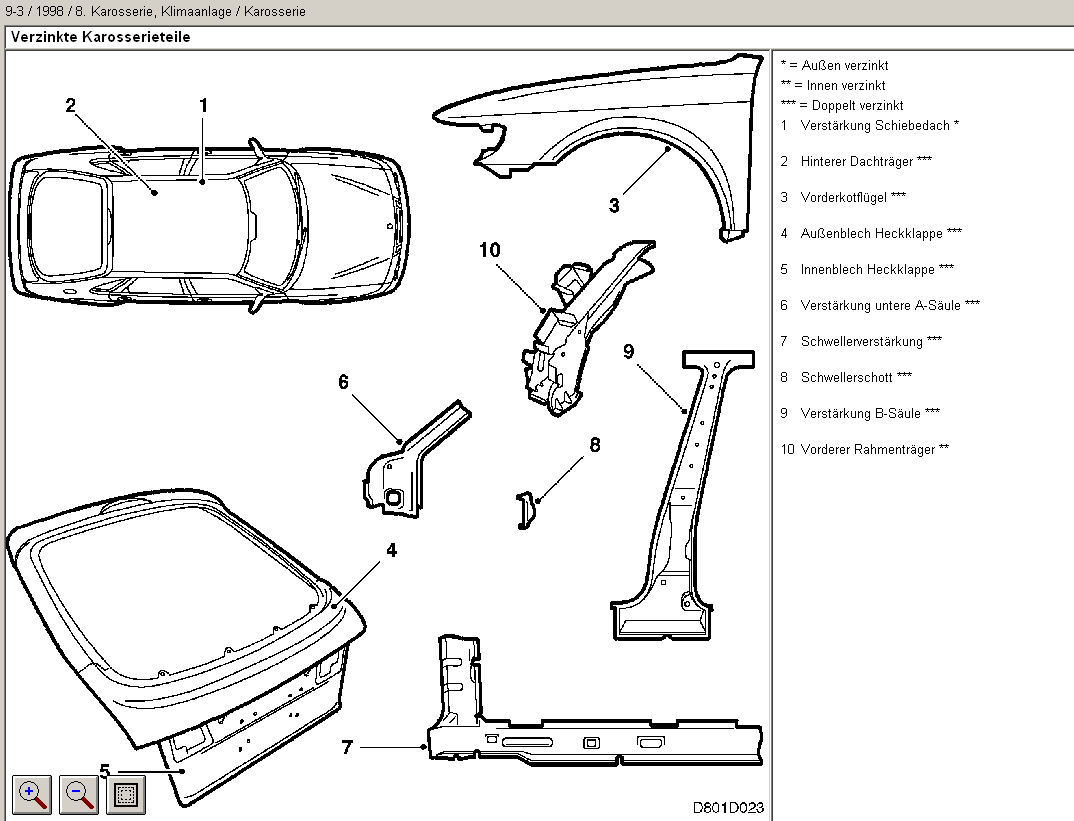Viewport: 1074px width, 821px height.
Task: Click the 'Vorderer Rahmenträger' list entry
Action: tap(865, 449)
